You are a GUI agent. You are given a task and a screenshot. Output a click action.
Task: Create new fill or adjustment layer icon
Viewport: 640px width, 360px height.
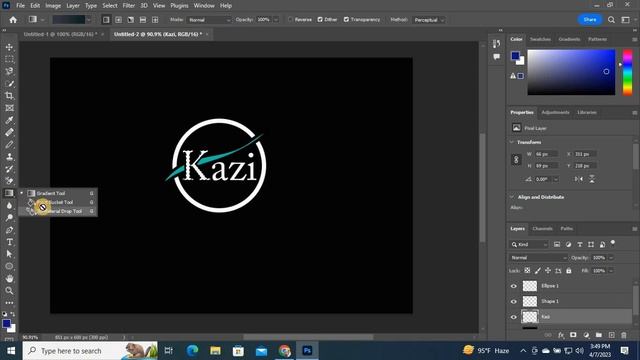point(586,335)
